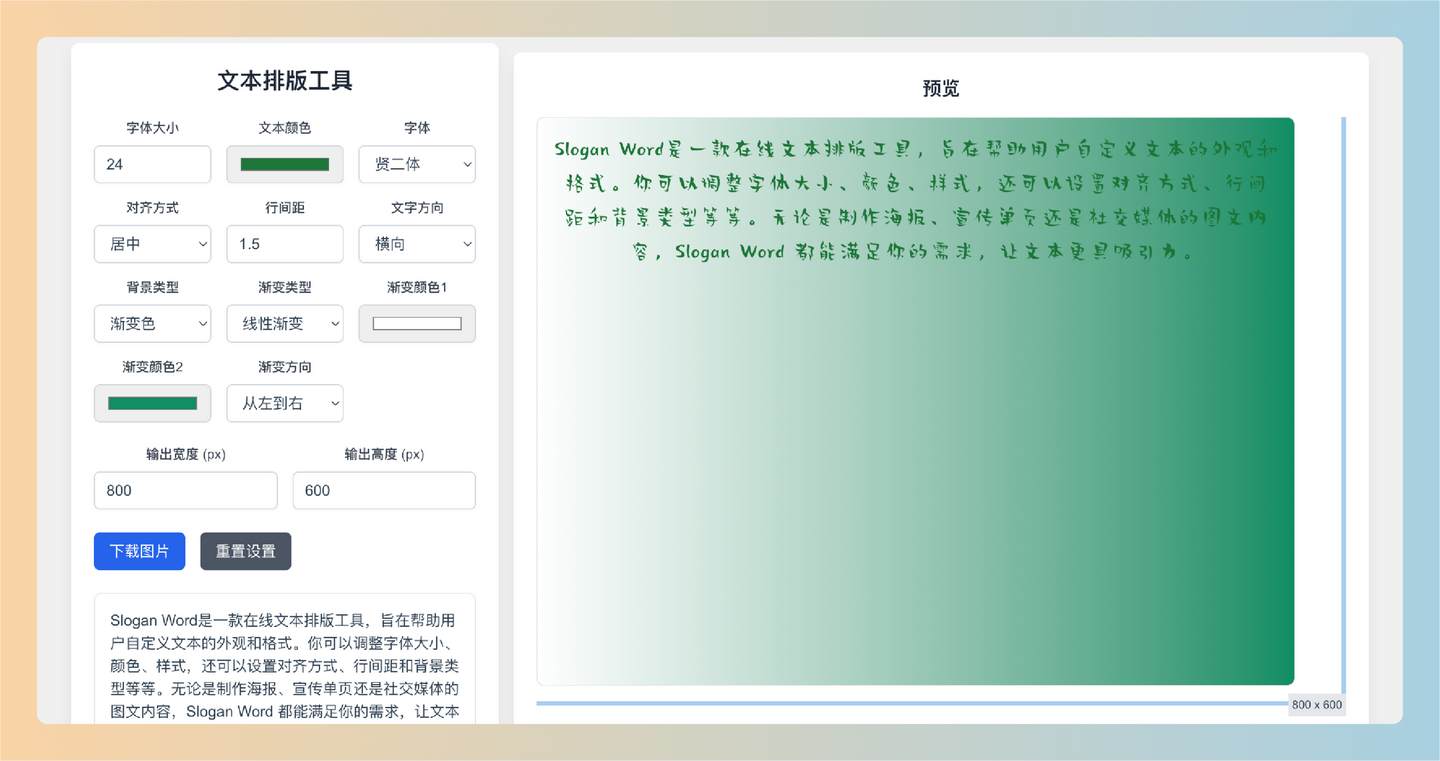Click the 文本排版工具 title
Viewport: 1440px width, 761px height.
285,81
